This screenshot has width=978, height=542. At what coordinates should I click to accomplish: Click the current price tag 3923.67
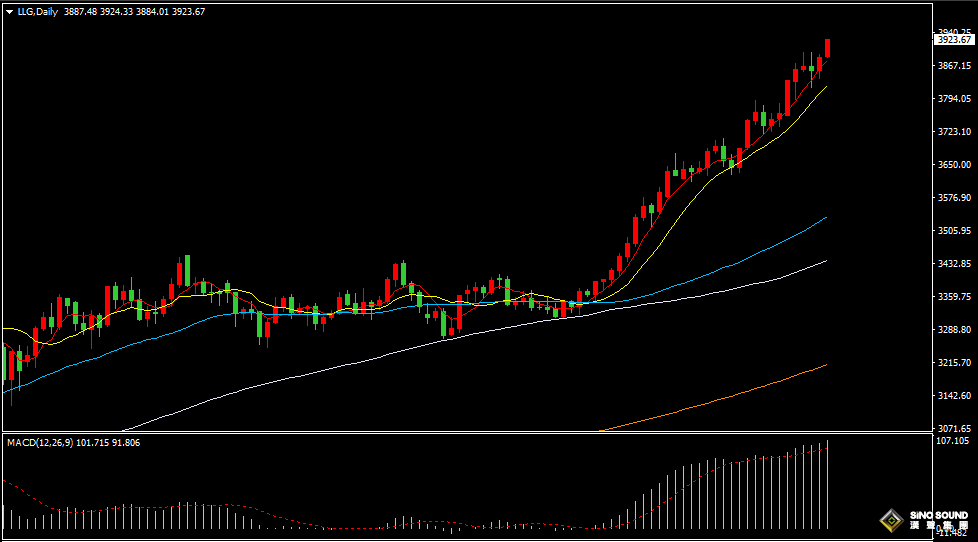point(953,40)
